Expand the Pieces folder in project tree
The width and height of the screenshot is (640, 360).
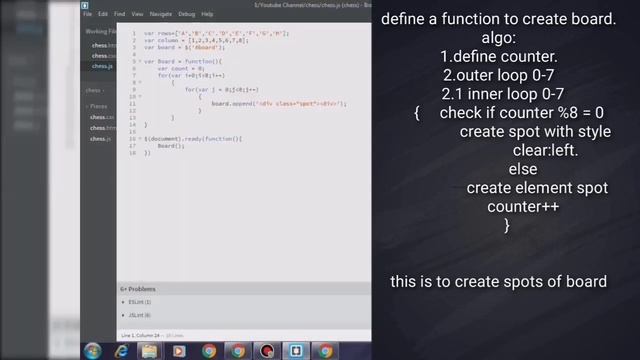point(98,106)
